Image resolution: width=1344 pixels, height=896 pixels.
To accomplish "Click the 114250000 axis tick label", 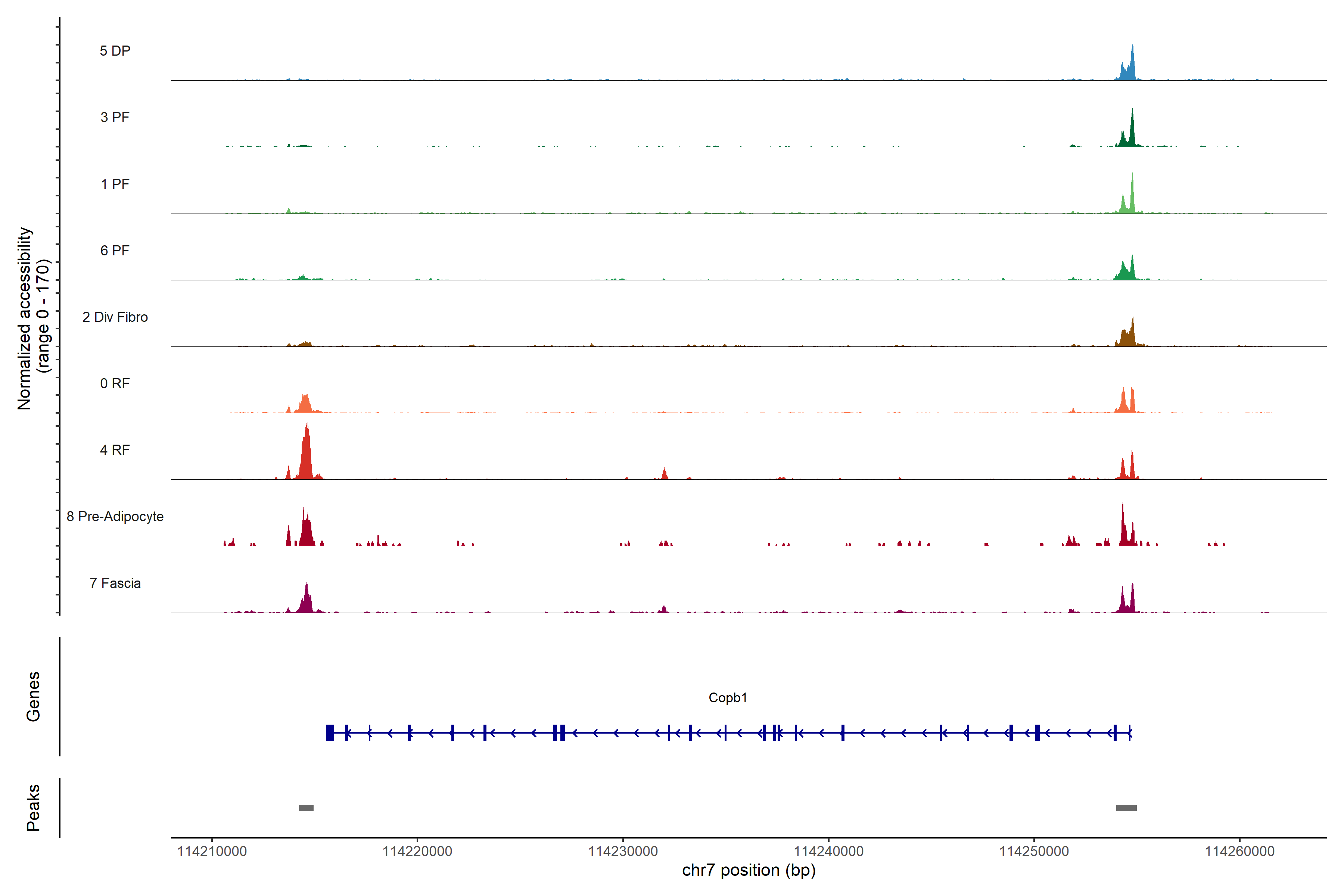I will click(x=1034, y=852).
